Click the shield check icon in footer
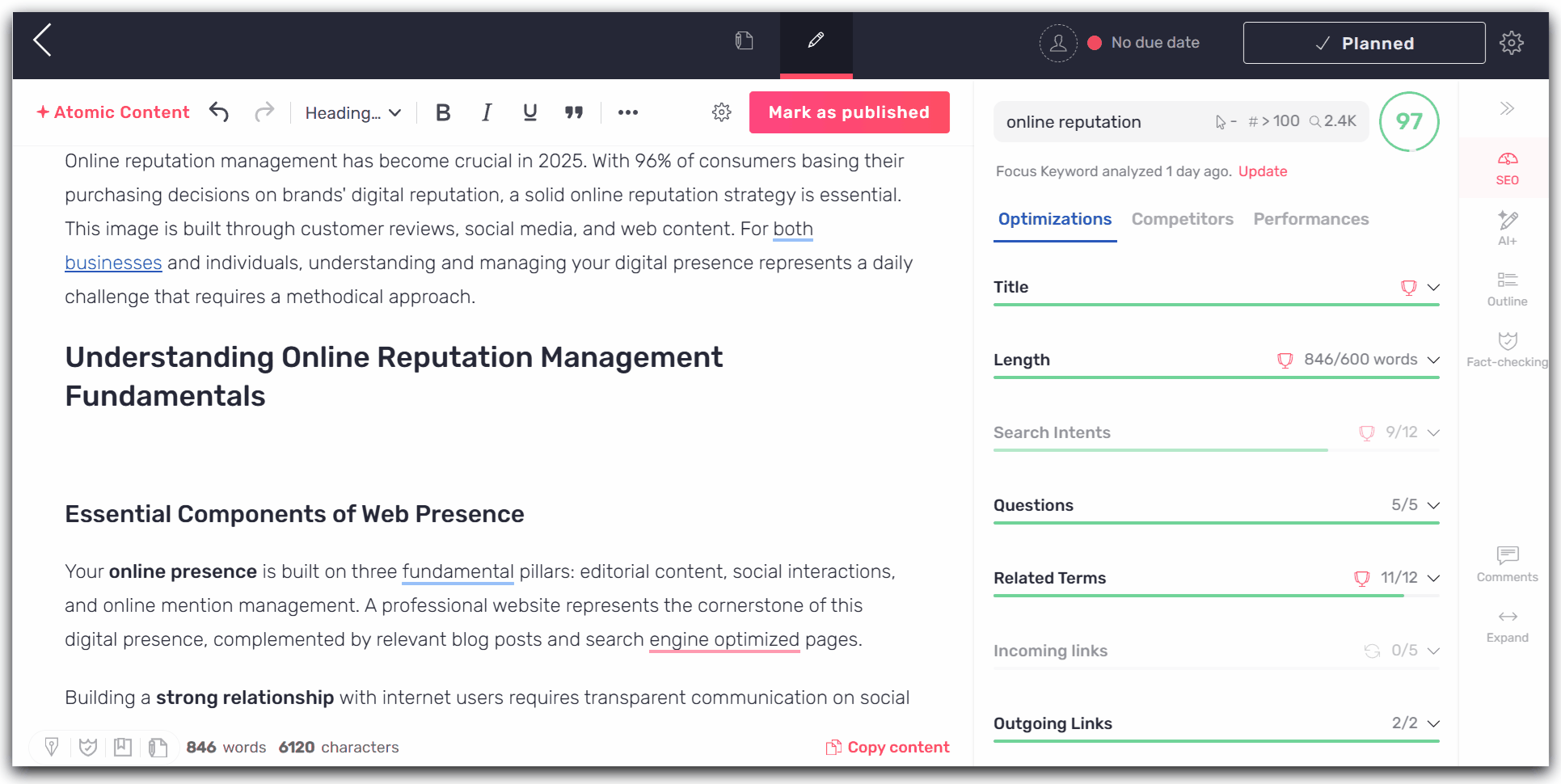Viewport: 1561px width, 784px height. click(x=88, y=747)
